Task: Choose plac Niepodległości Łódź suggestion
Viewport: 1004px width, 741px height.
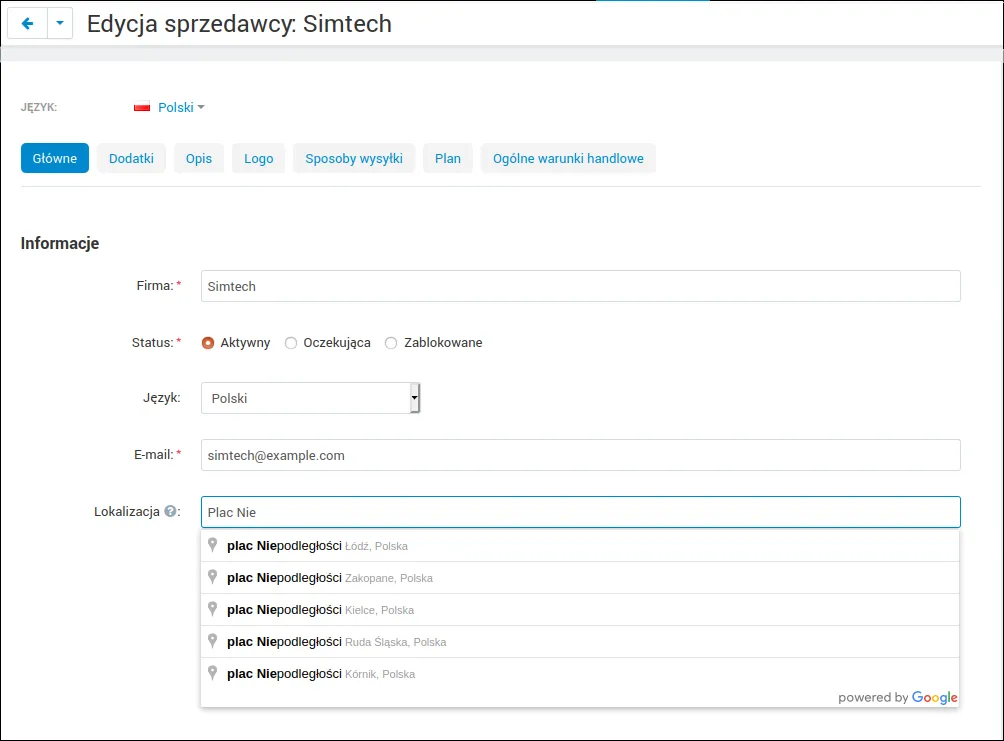Action: click(x=580, y=546)
